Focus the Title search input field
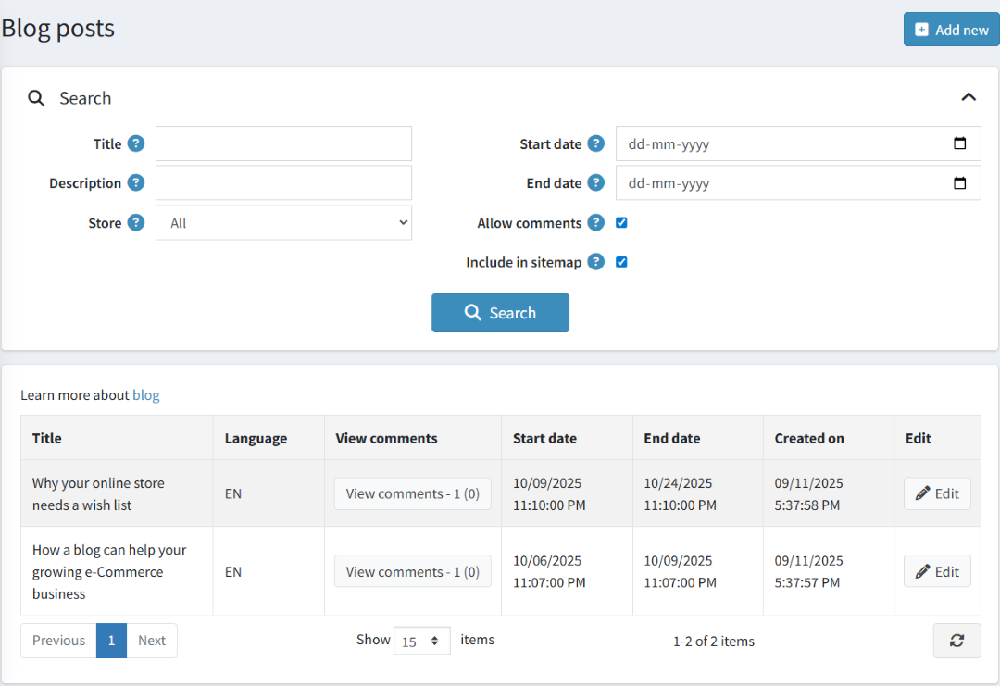Image resolution: width=1000 pixels, height=686 pixels. [284, 144]
